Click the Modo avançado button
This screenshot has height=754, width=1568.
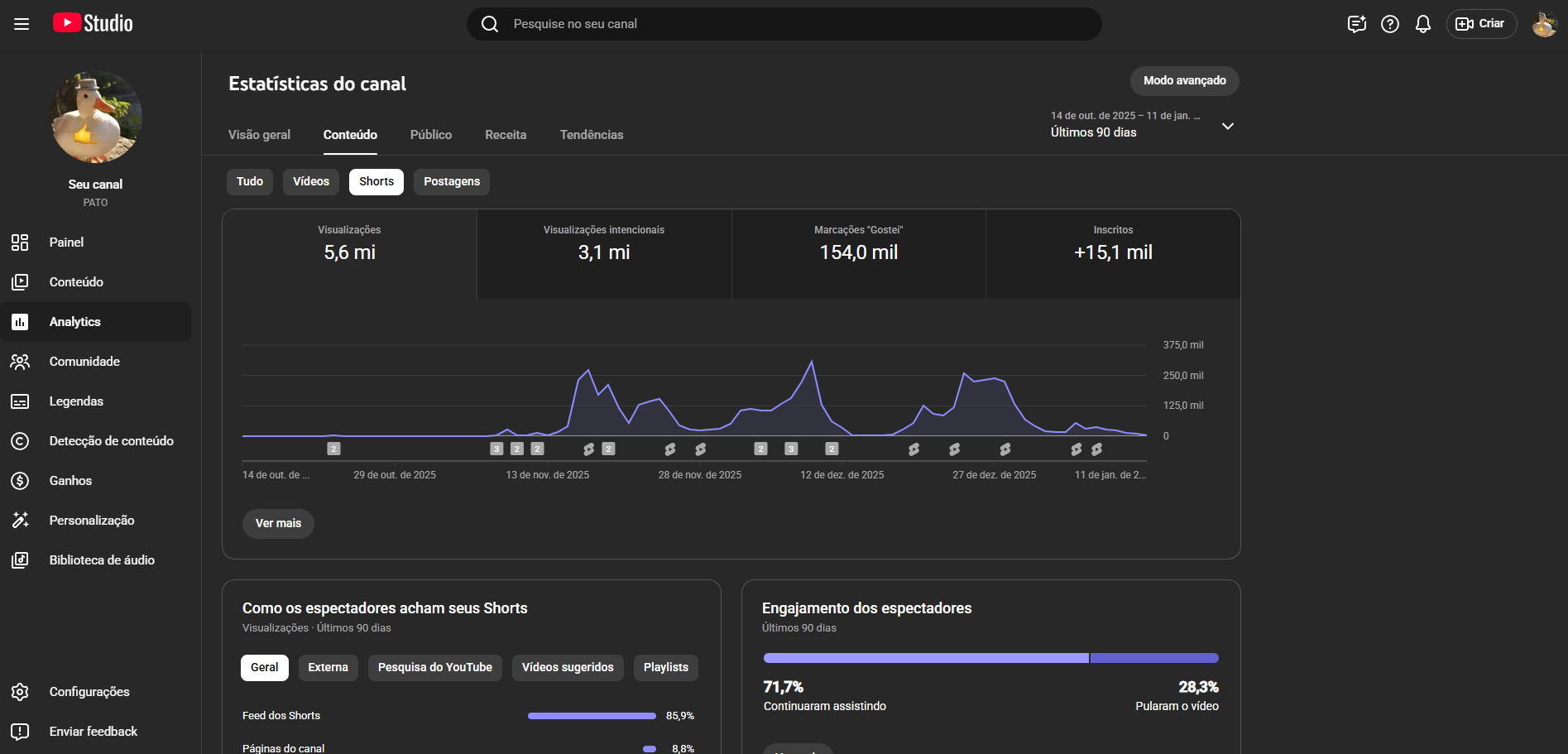coord(1183,81)
